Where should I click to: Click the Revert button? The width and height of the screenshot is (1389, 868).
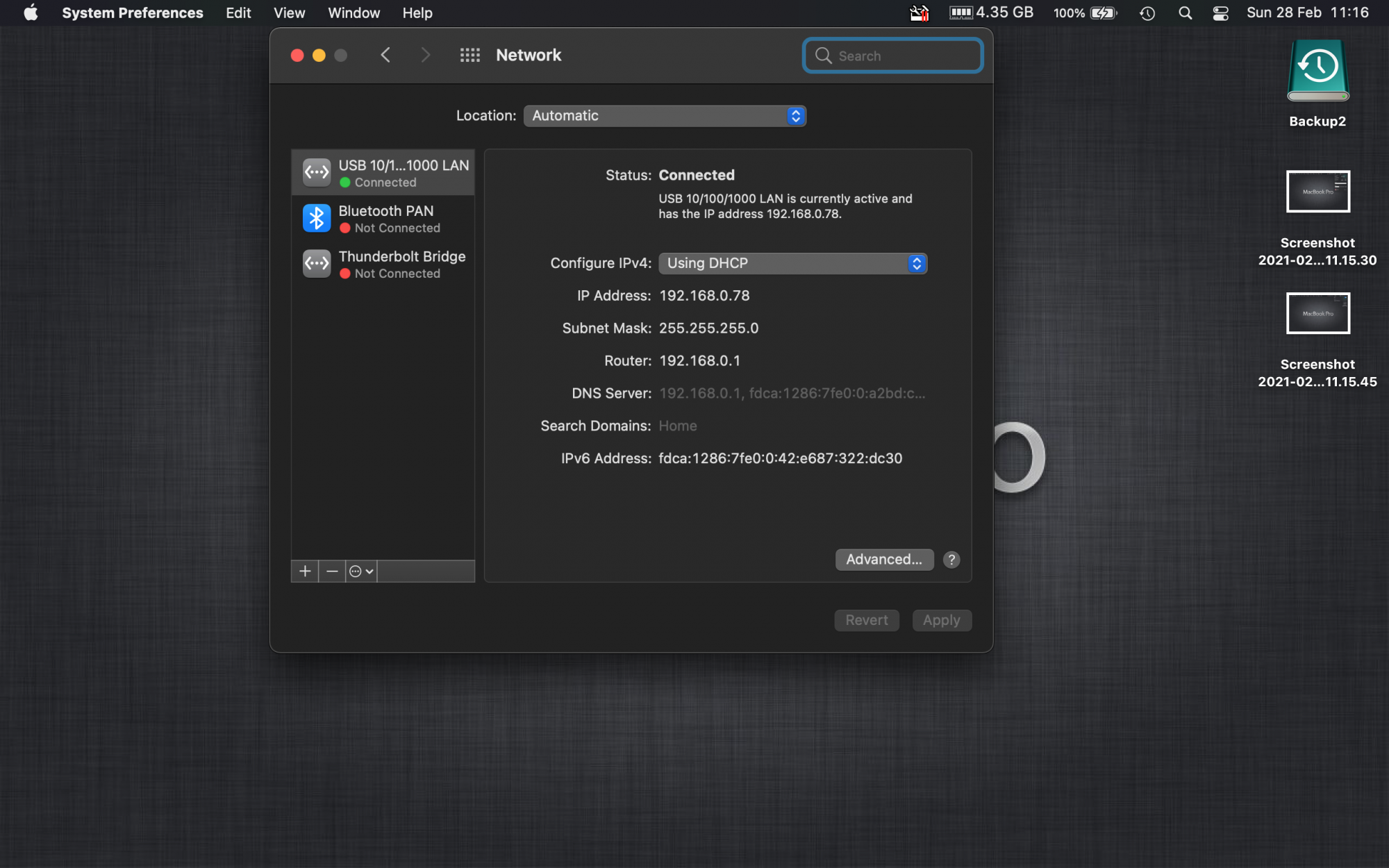coord(866,620)
